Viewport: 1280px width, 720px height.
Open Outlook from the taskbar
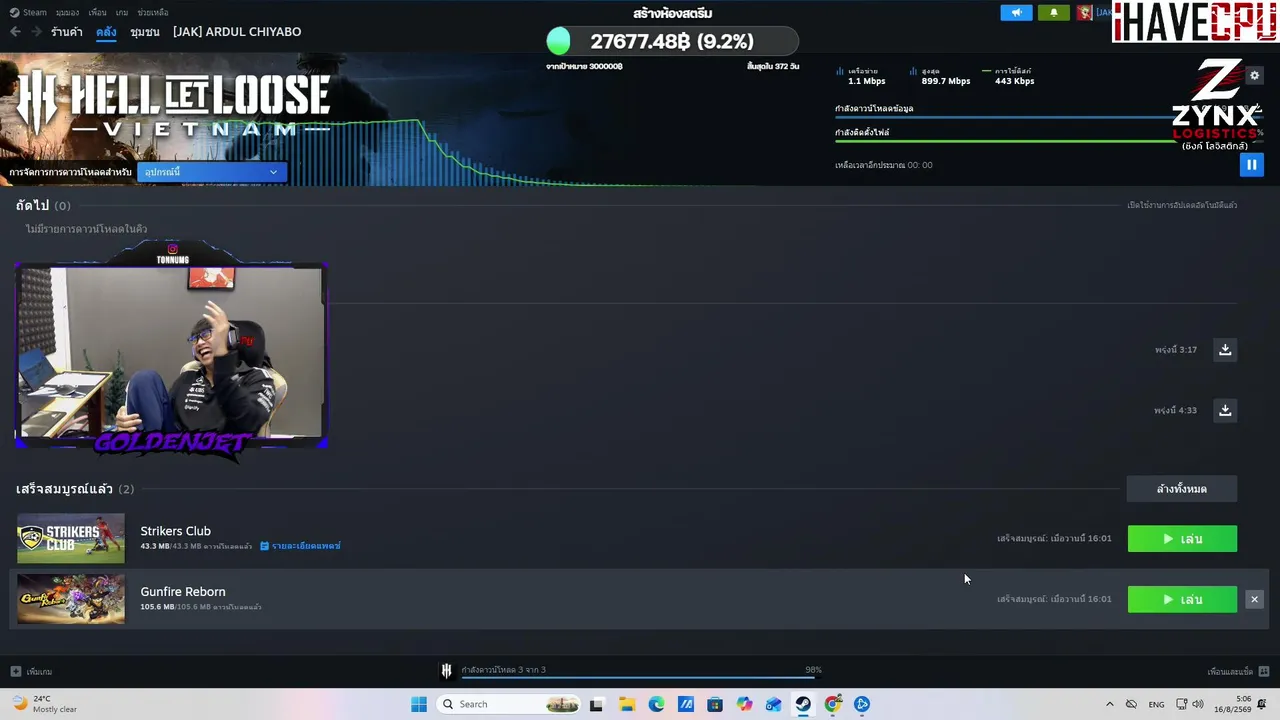774,704
